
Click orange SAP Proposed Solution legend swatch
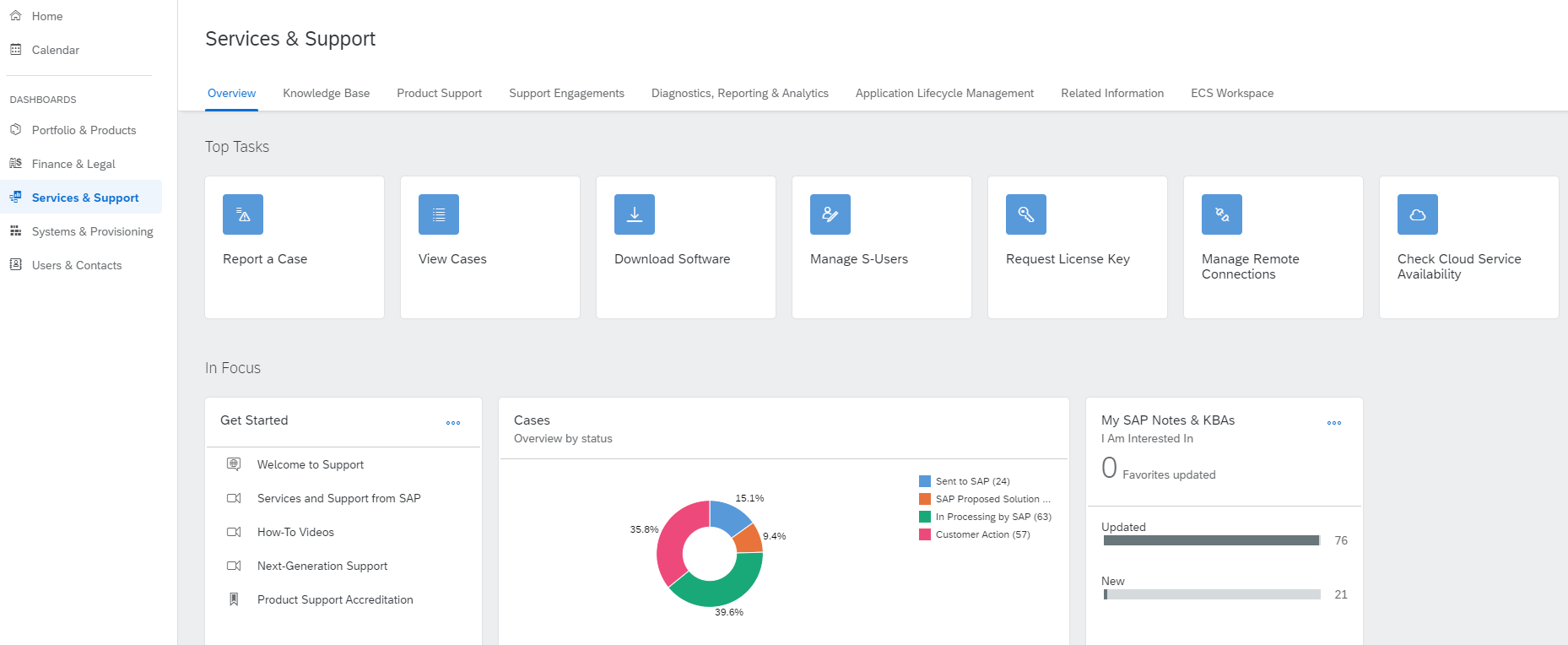pyautogui.click(x=925, y=499)
